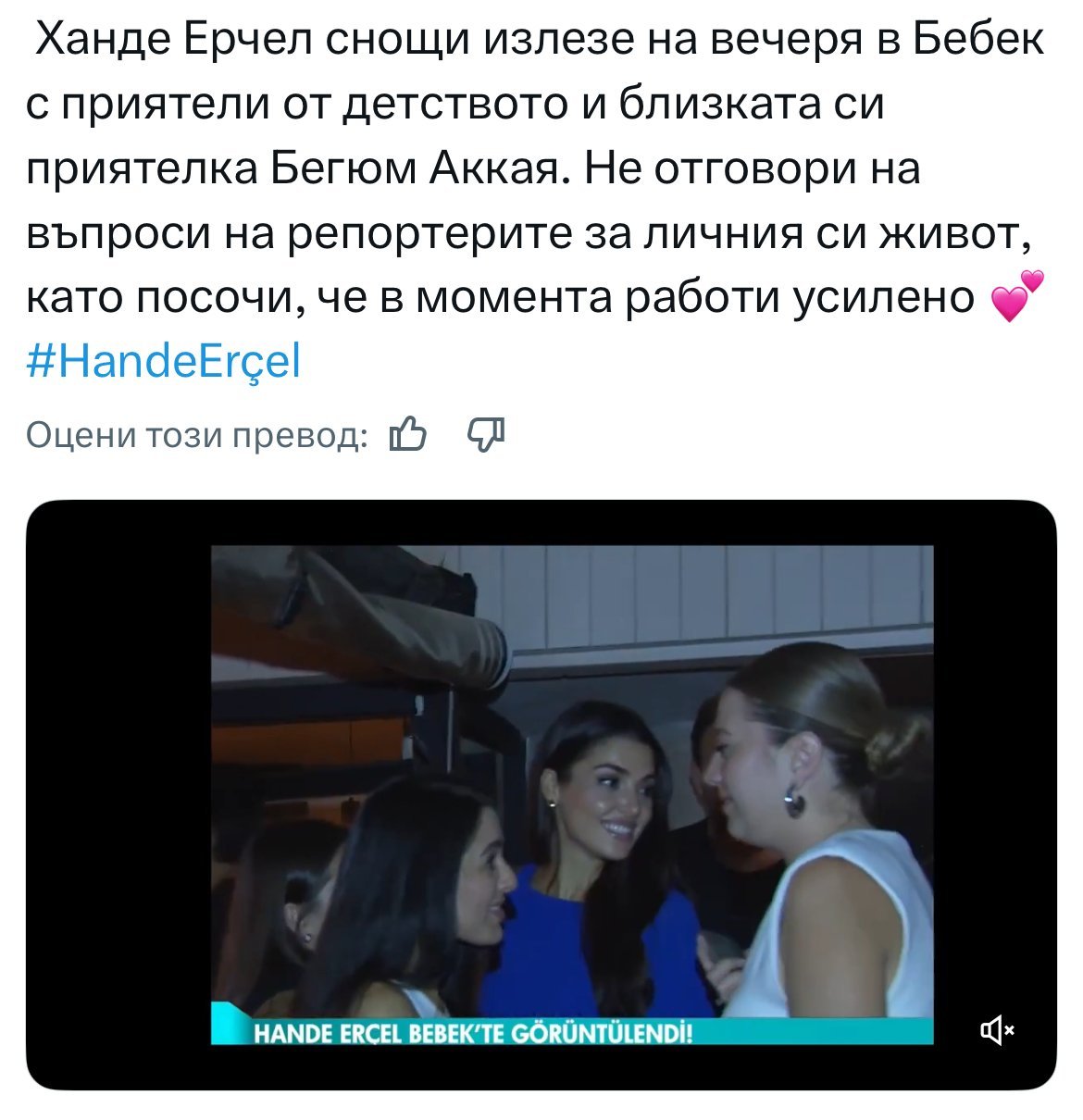Click the black letterbox area left of video
Image resolution: width=1083 pixels, height=1120 pixels.
click(120, 794)
